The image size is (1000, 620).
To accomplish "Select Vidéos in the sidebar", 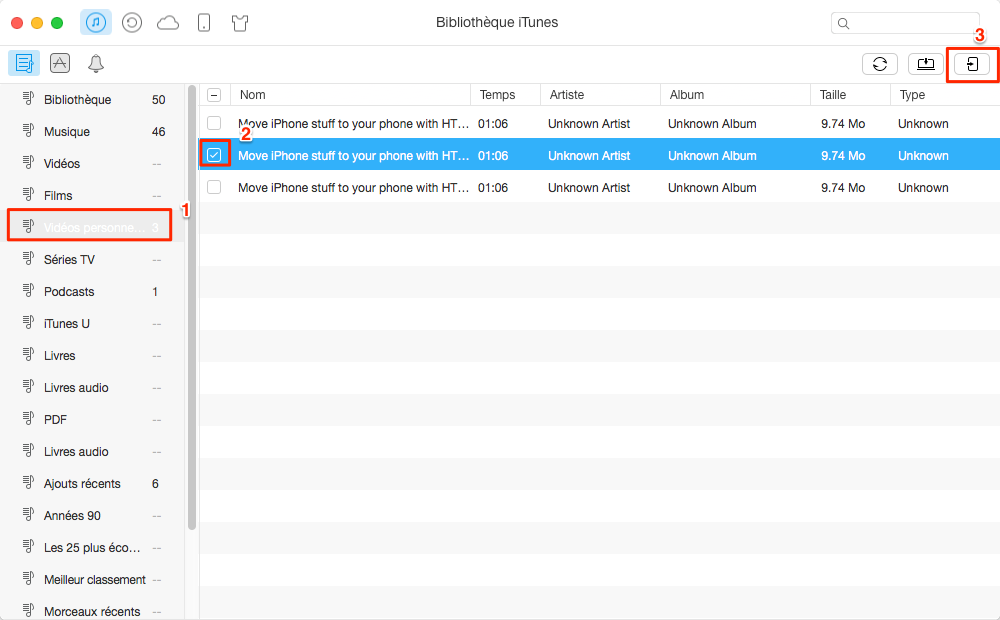I will pyautogui.click(x=92, y=163).
